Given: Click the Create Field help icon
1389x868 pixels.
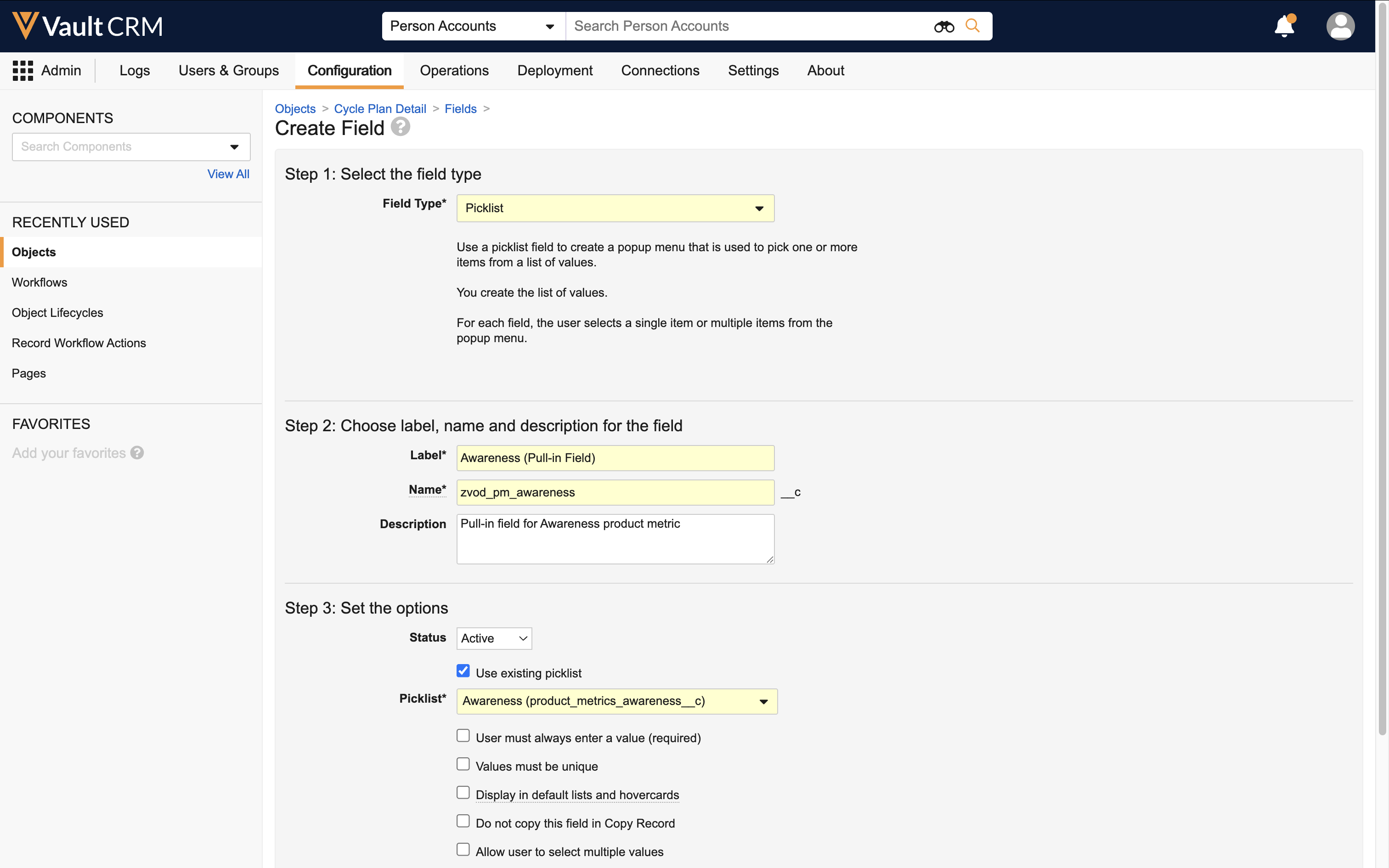Looking at the screenshot, I should [401, 127].
